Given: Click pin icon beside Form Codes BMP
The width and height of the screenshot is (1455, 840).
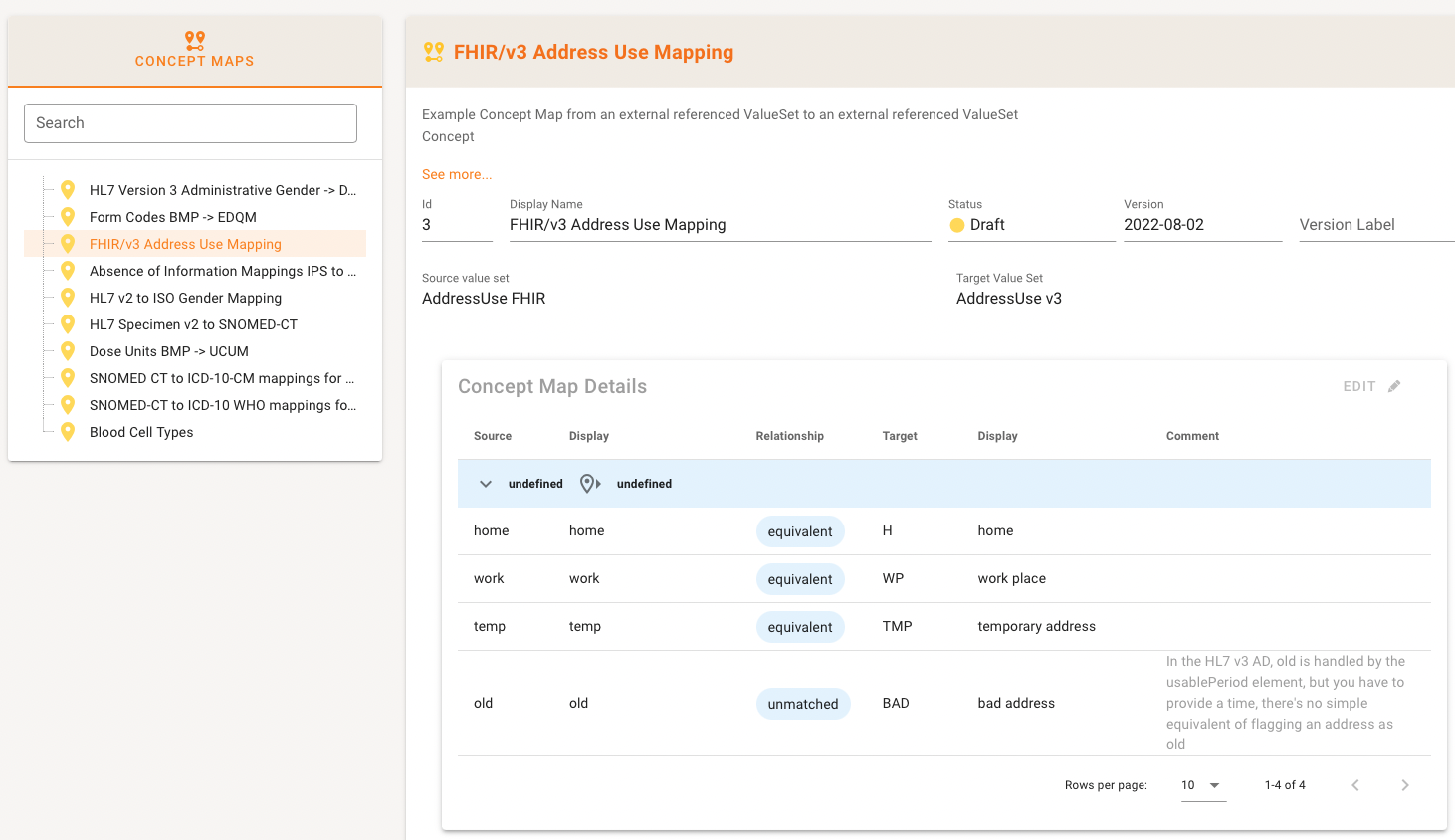Looking at the screenshot, I should pos(68,217).
